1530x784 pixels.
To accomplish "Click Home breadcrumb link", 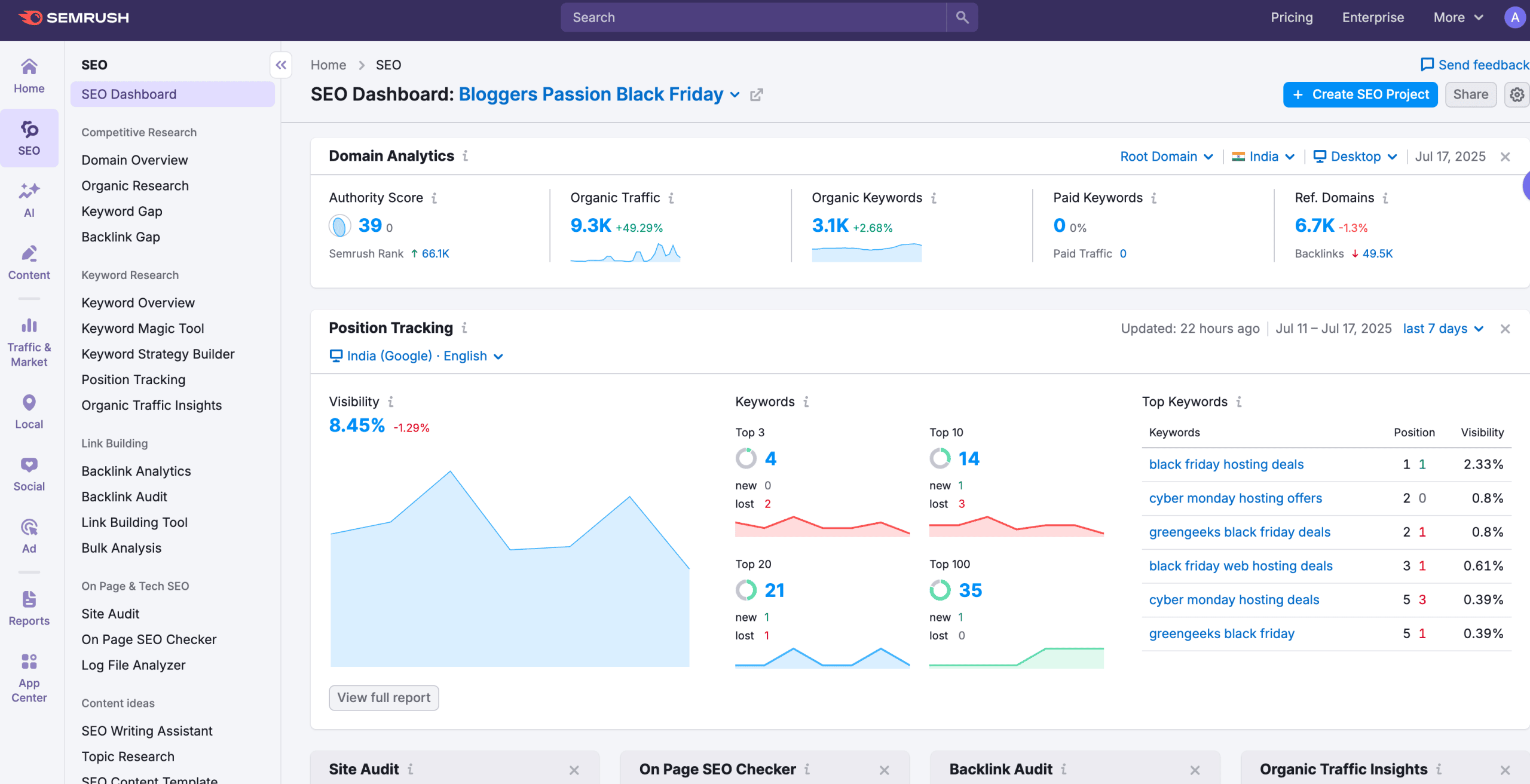I will (328, 65).
